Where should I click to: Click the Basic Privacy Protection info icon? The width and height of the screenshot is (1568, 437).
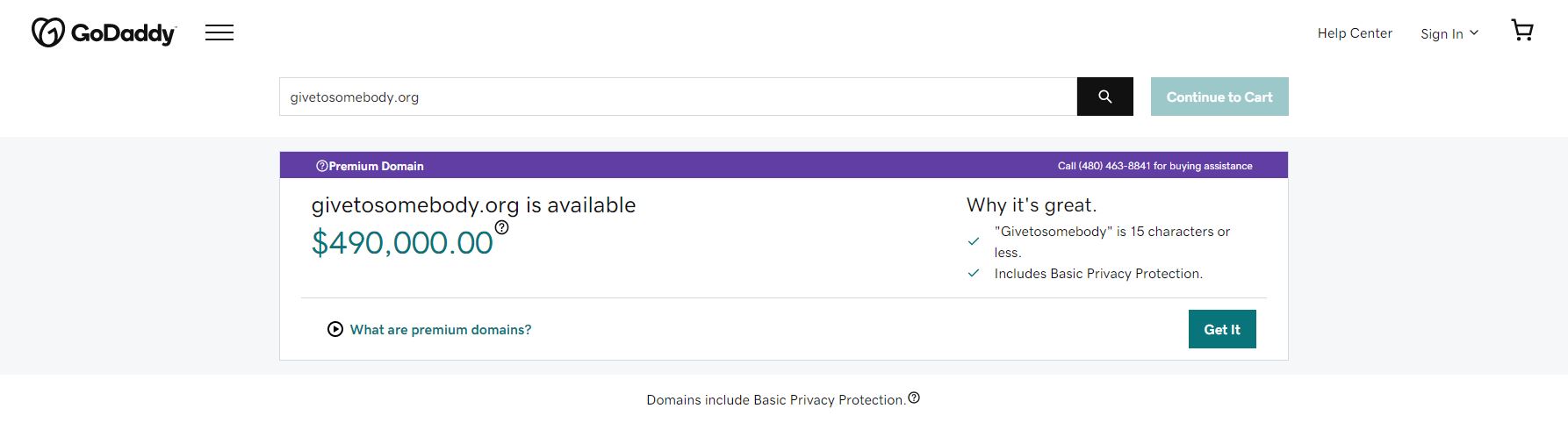(914, 398)
